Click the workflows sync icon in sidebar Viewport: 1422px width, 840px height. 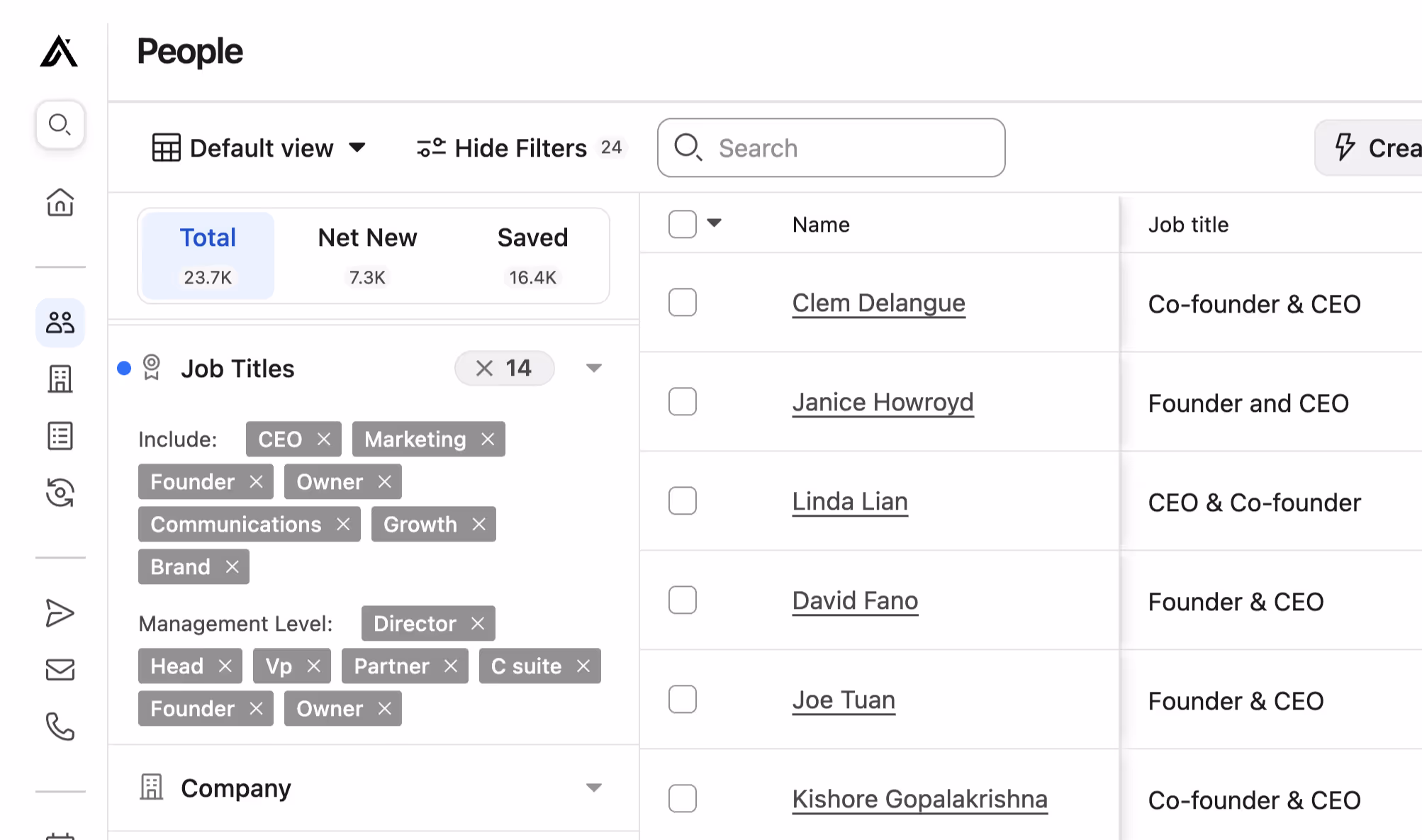(60, 493)
